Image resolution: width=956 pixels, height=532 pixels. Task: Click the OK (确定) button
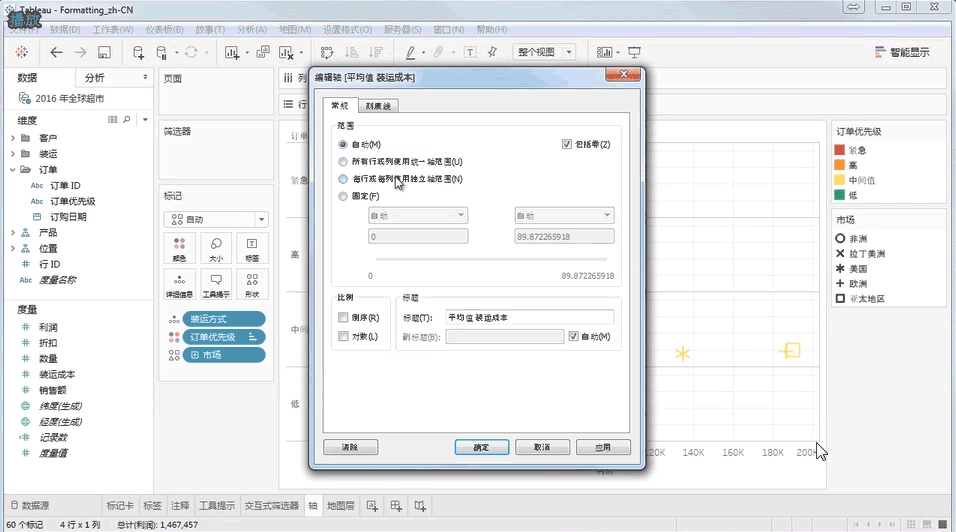[481, 447]
